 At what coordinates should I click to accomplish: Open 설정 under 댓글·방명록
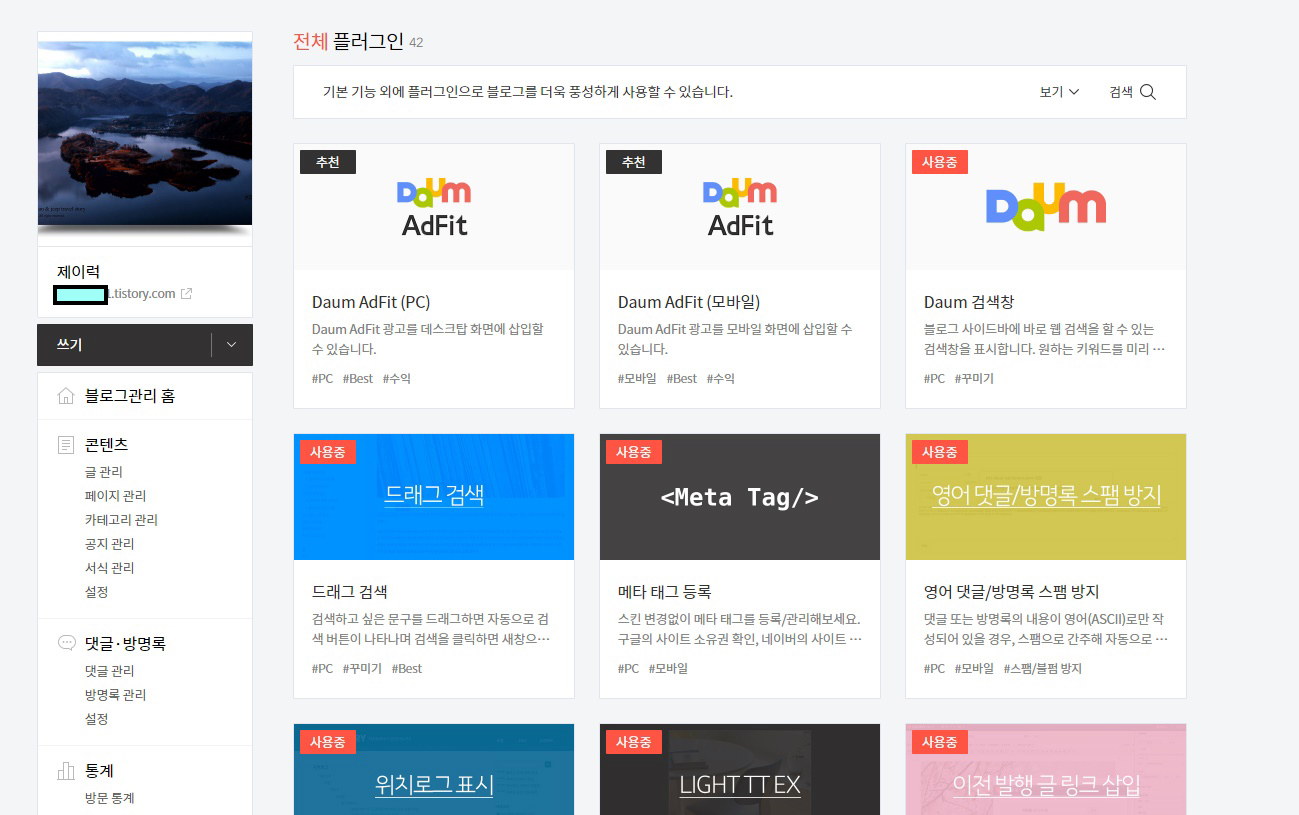click(96, 719)
